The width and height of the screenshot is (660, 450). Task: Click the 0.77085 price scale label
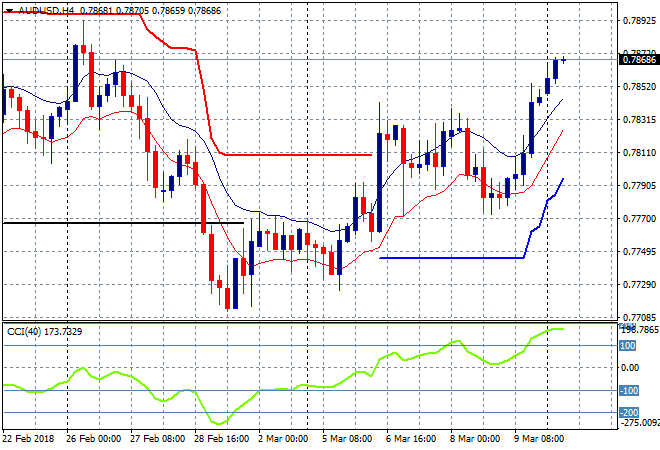tap(639, 317)
